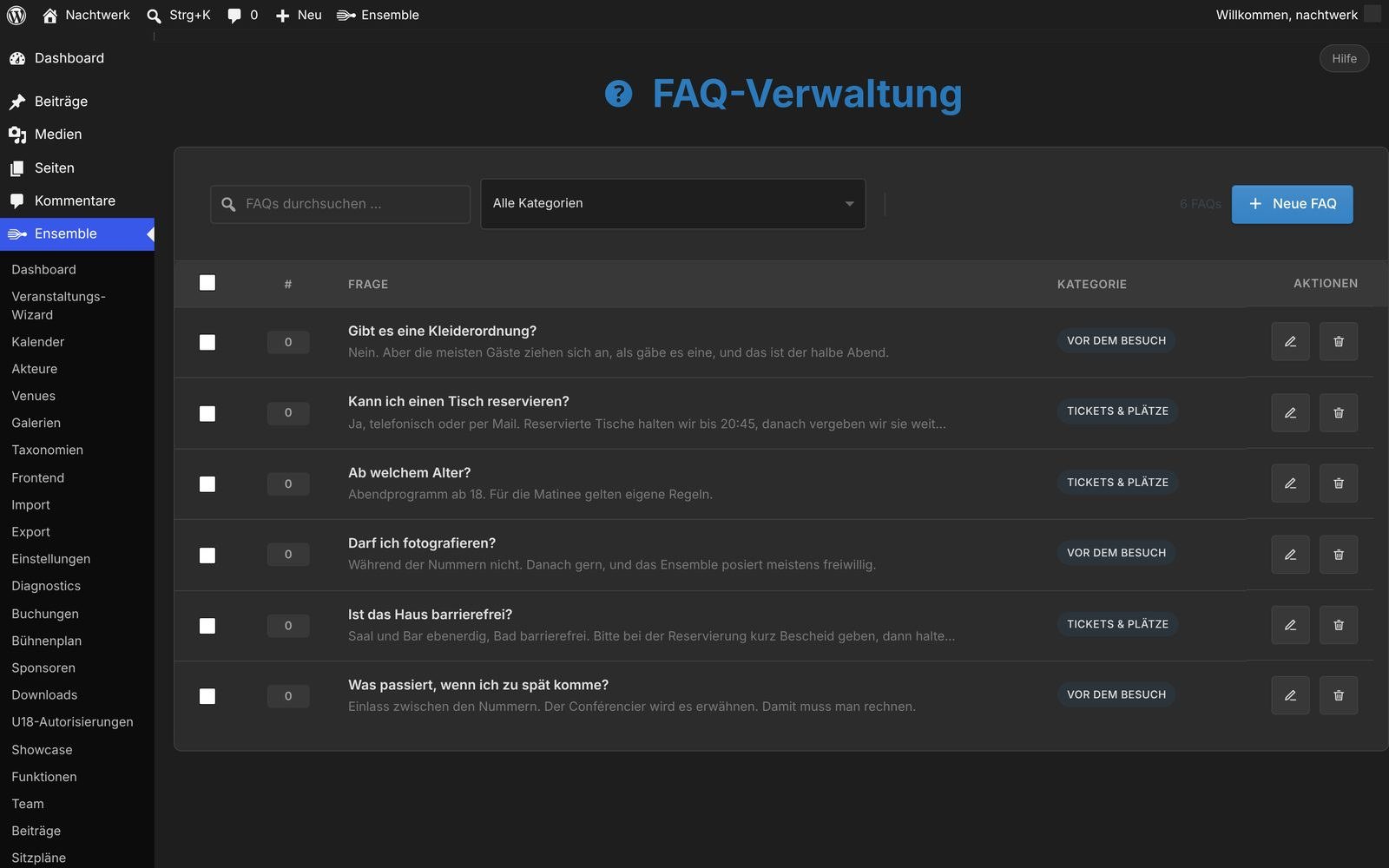Click the question 'Ist das Haus barrierefrei?'
Viewport: 1389px width, 868px height.
click(430, 615)
